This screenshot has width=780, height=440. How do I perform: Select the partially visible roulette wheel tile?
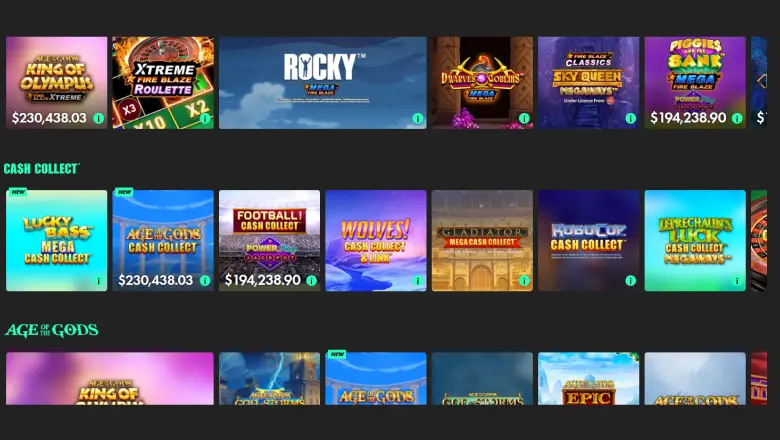coord(759,241)
